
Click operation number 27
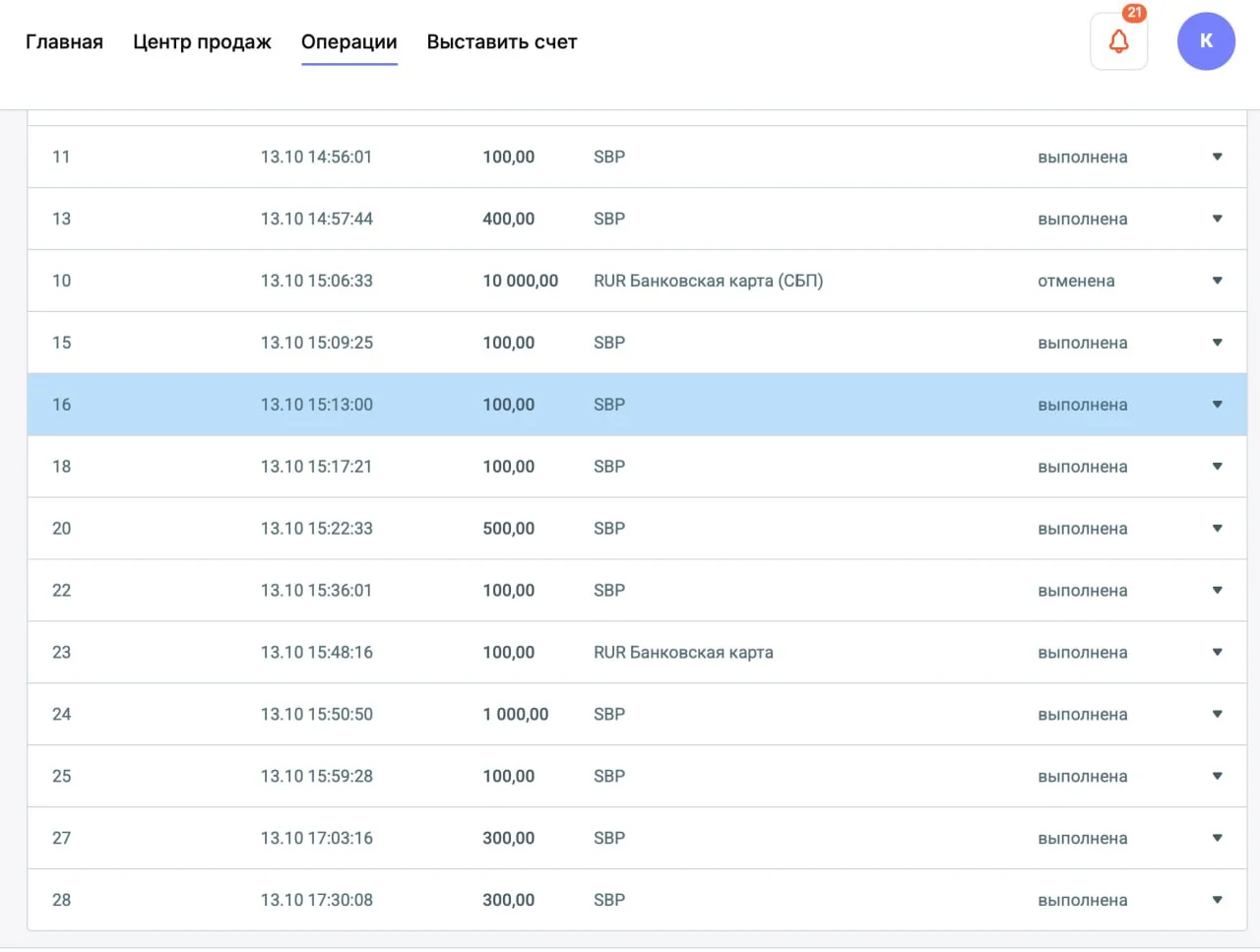61,839
